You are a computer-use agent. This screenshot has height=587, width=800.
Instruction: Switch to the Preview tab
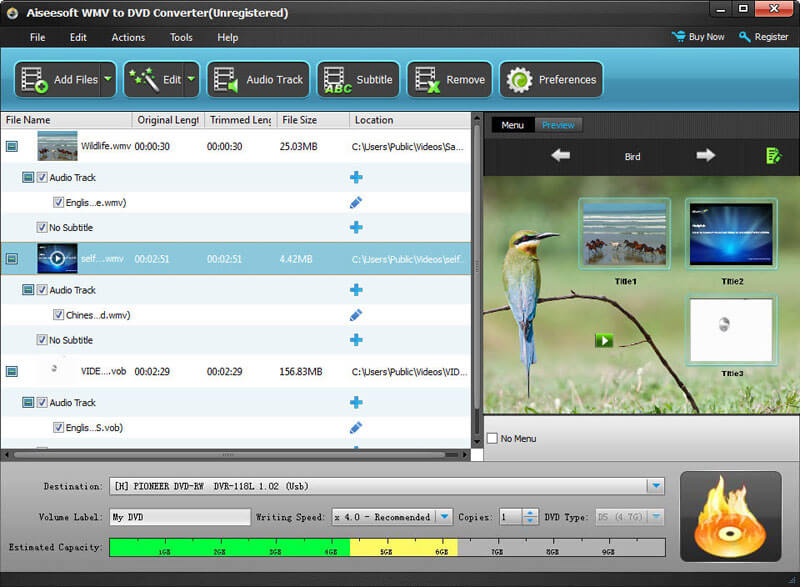point(558,125)
